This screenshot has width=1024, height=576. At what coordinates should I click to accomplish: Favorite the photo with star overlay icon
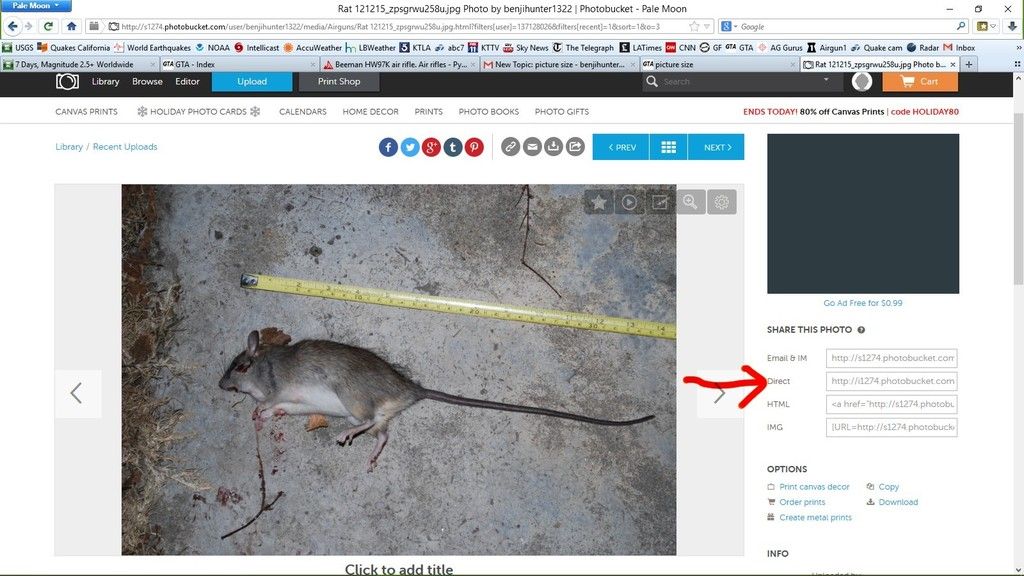[x=598, y=202]
